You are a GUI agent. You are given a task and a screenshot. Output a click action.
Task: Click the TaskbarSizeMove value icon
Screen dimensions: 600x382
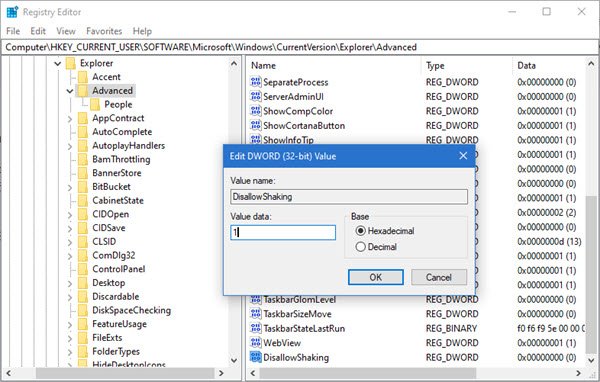tap(255, 314)
